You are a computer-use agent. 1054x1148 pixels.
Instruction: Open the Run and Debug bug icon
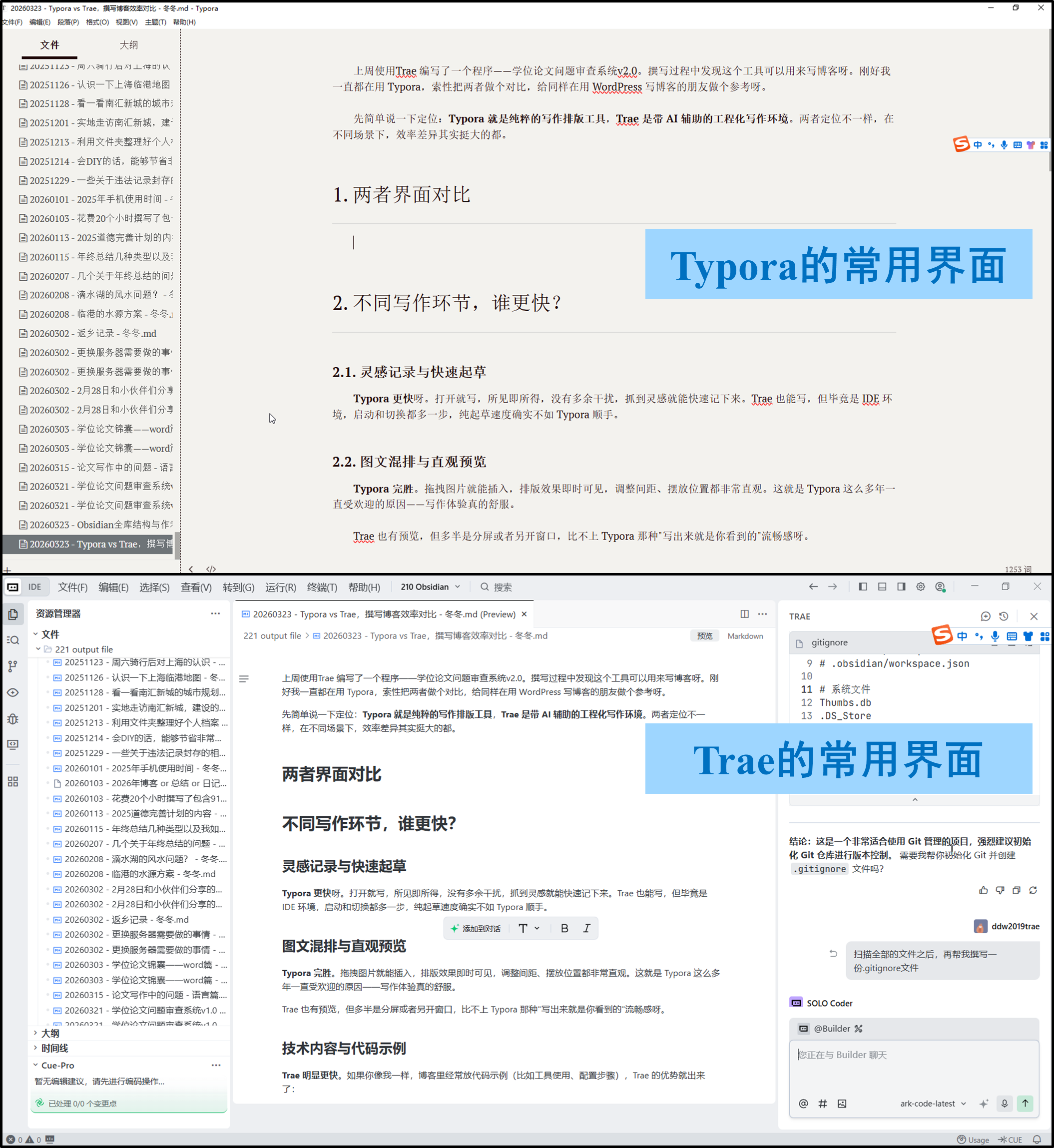coord(13,718)
